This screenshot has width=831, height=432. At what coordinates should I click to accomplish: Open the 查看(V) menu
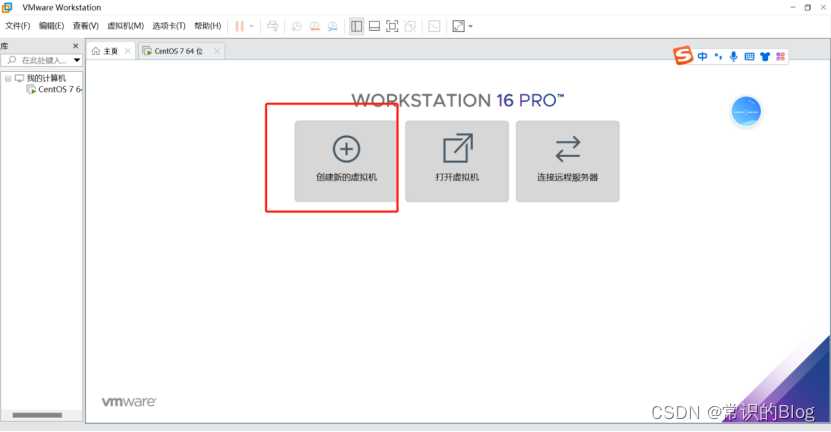[85, 26]
